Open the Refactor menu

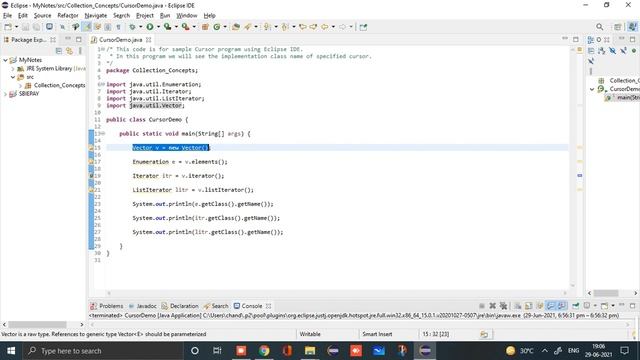point(68,16)
